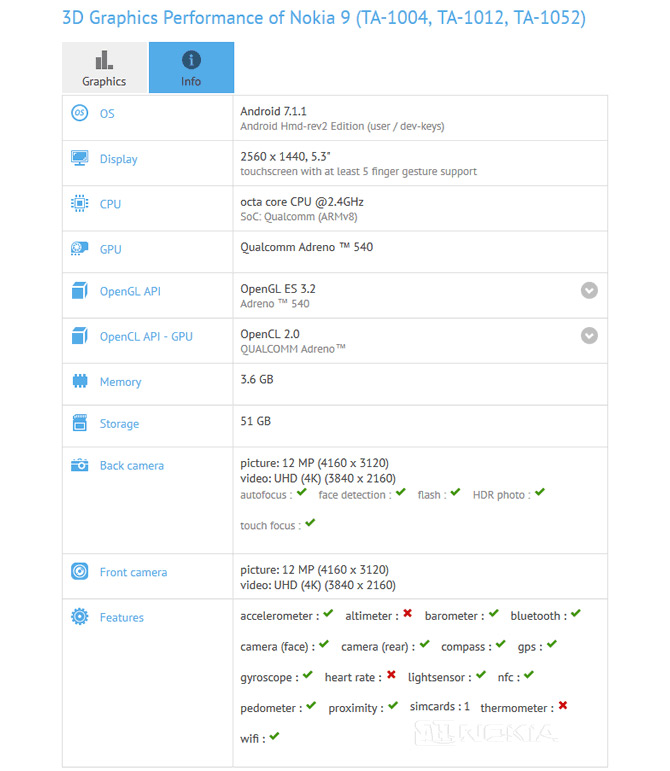The image size is (670, 771).
Task: Click 'SoC: Qualcomm (ARMv8)' text
Action: point(299,217)
